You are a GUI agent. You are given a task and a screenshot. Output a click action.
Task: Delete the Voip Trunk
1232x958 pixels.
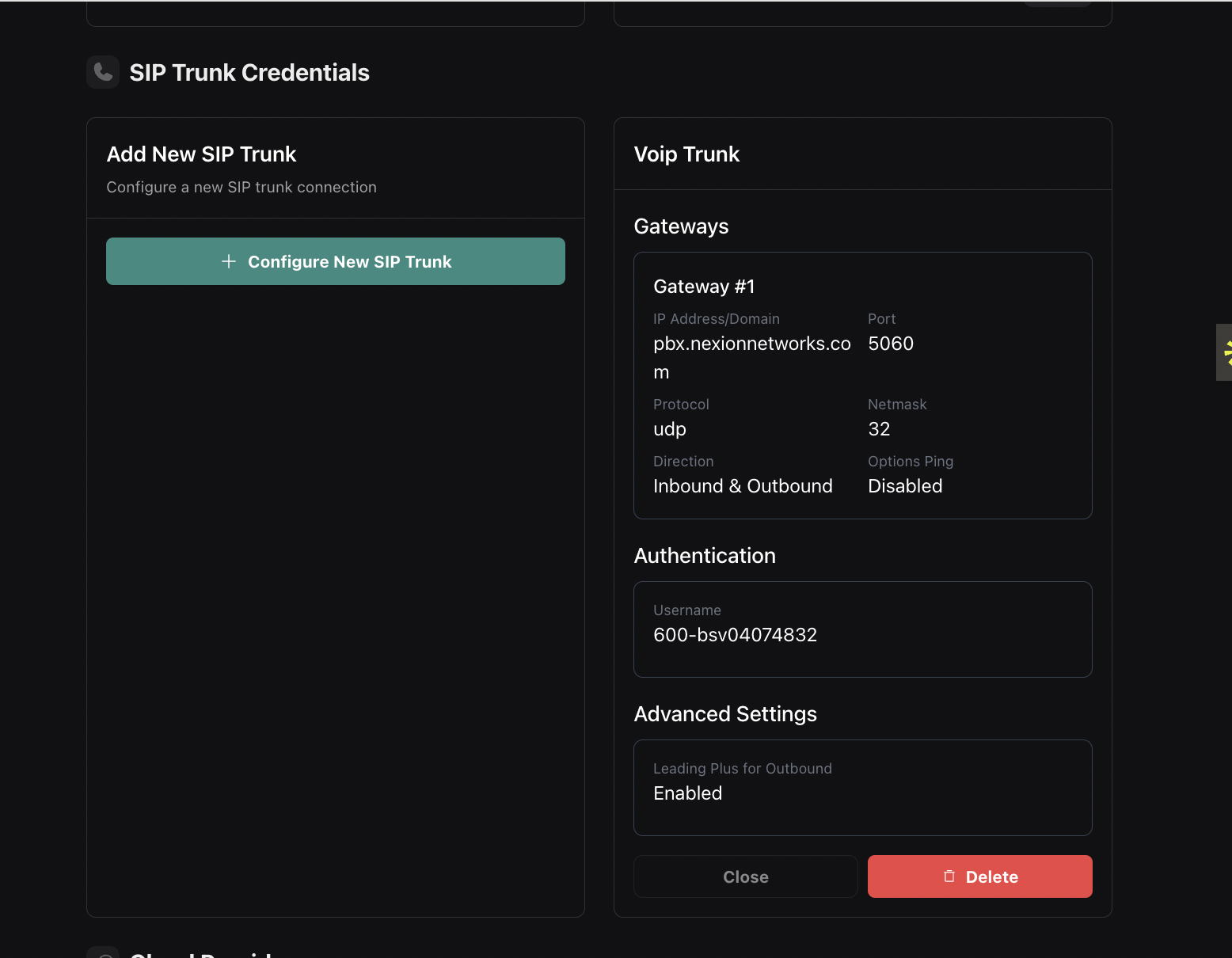(x=979, y=876)
